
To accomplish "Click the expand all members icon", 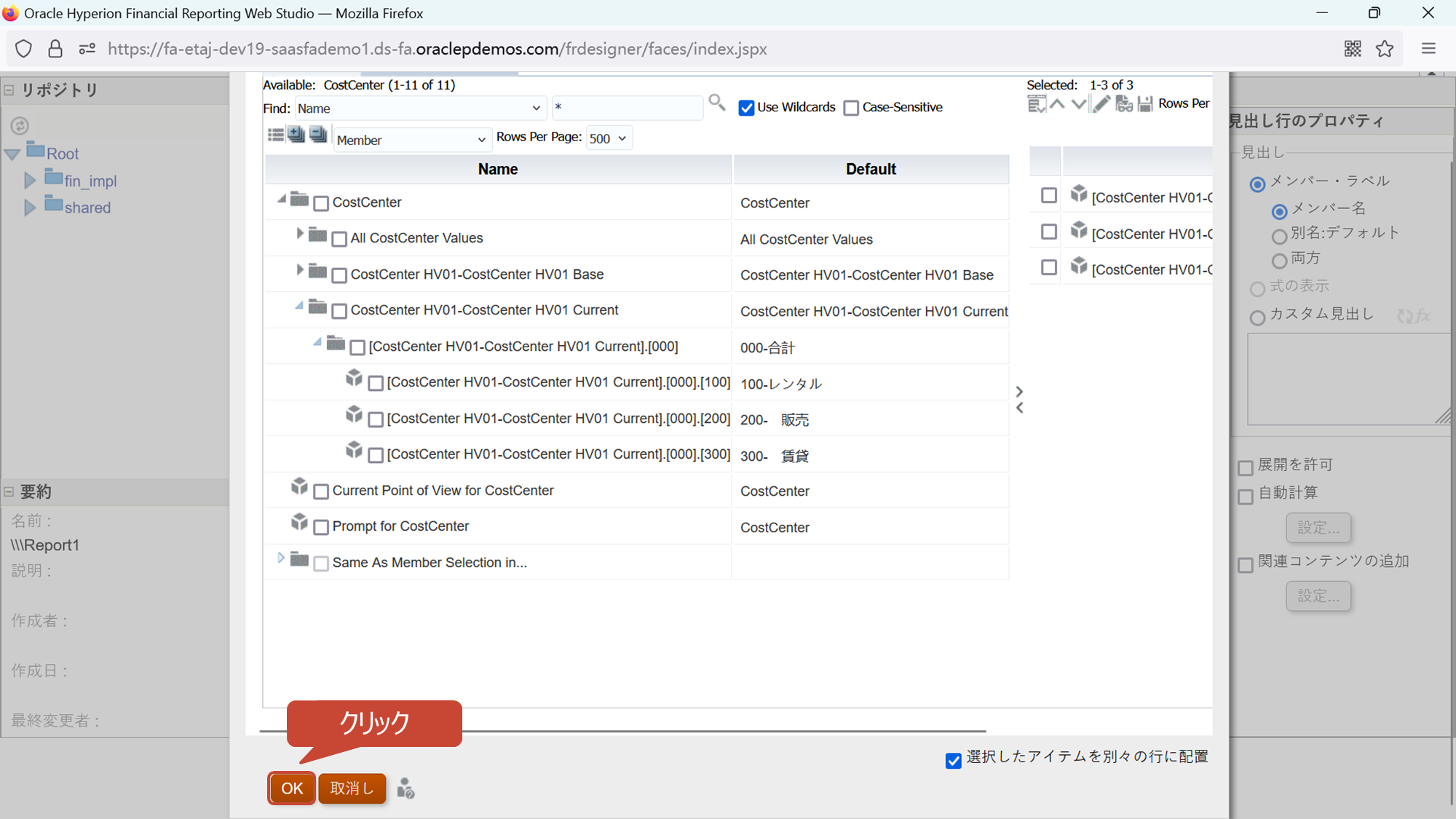I will [296, 135].
